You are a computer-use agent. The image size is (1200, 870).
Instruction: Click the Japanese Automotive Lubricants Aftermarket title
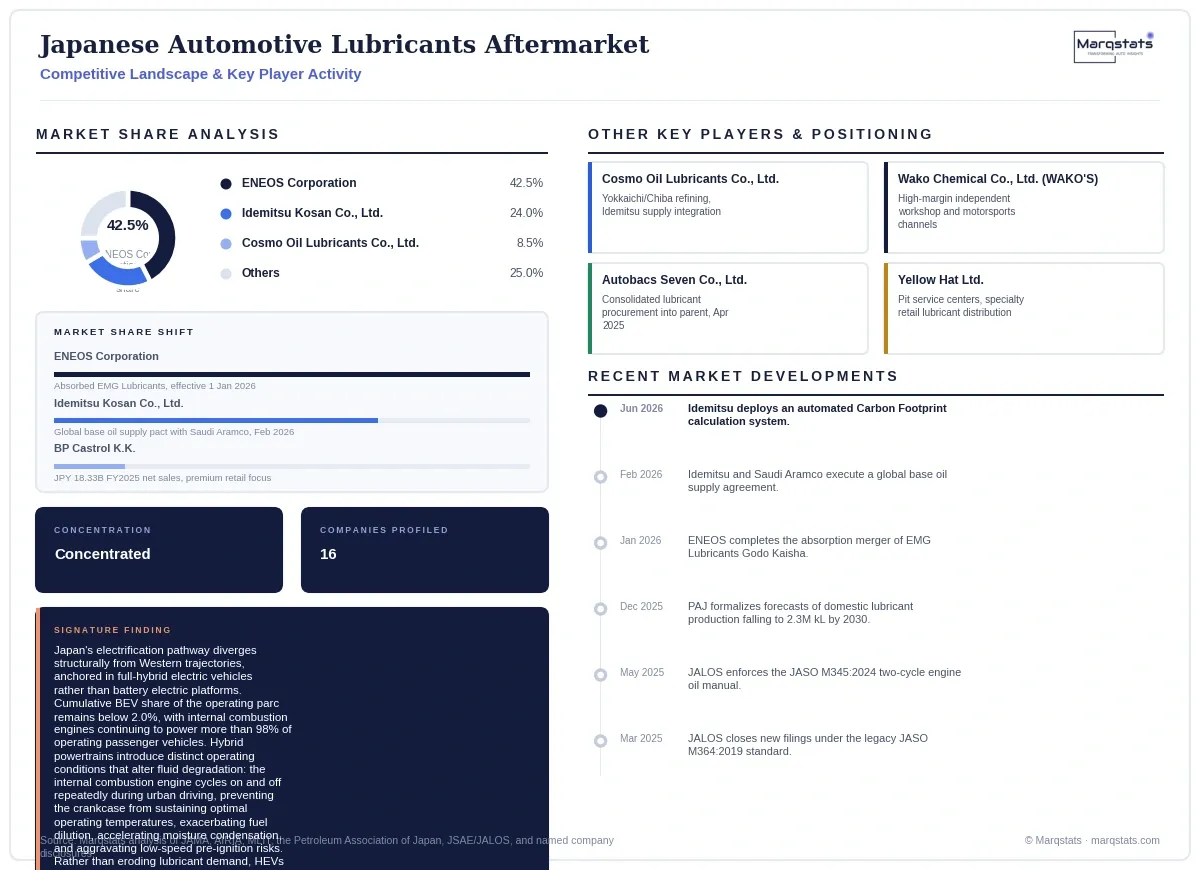[x=344, y=45]
